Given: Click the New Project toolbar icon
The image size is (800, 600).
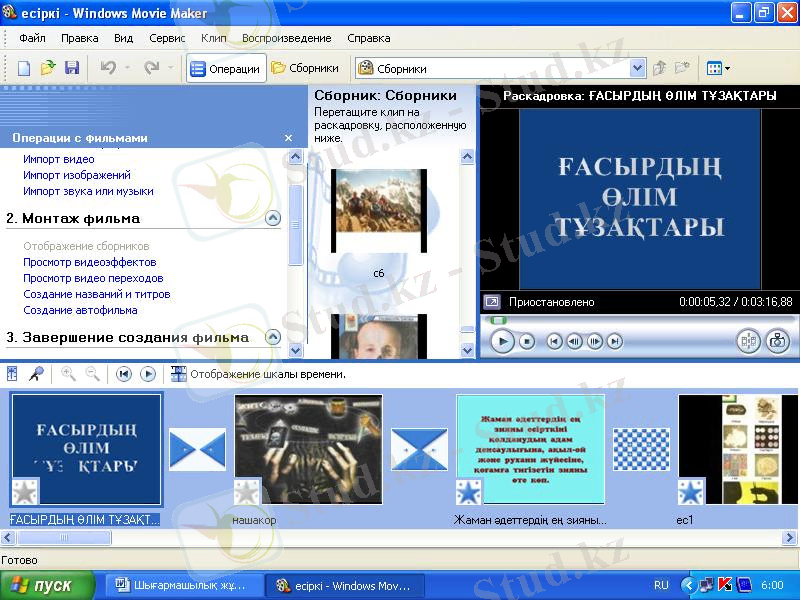Looking at the screenshot, I should [24, 69].
